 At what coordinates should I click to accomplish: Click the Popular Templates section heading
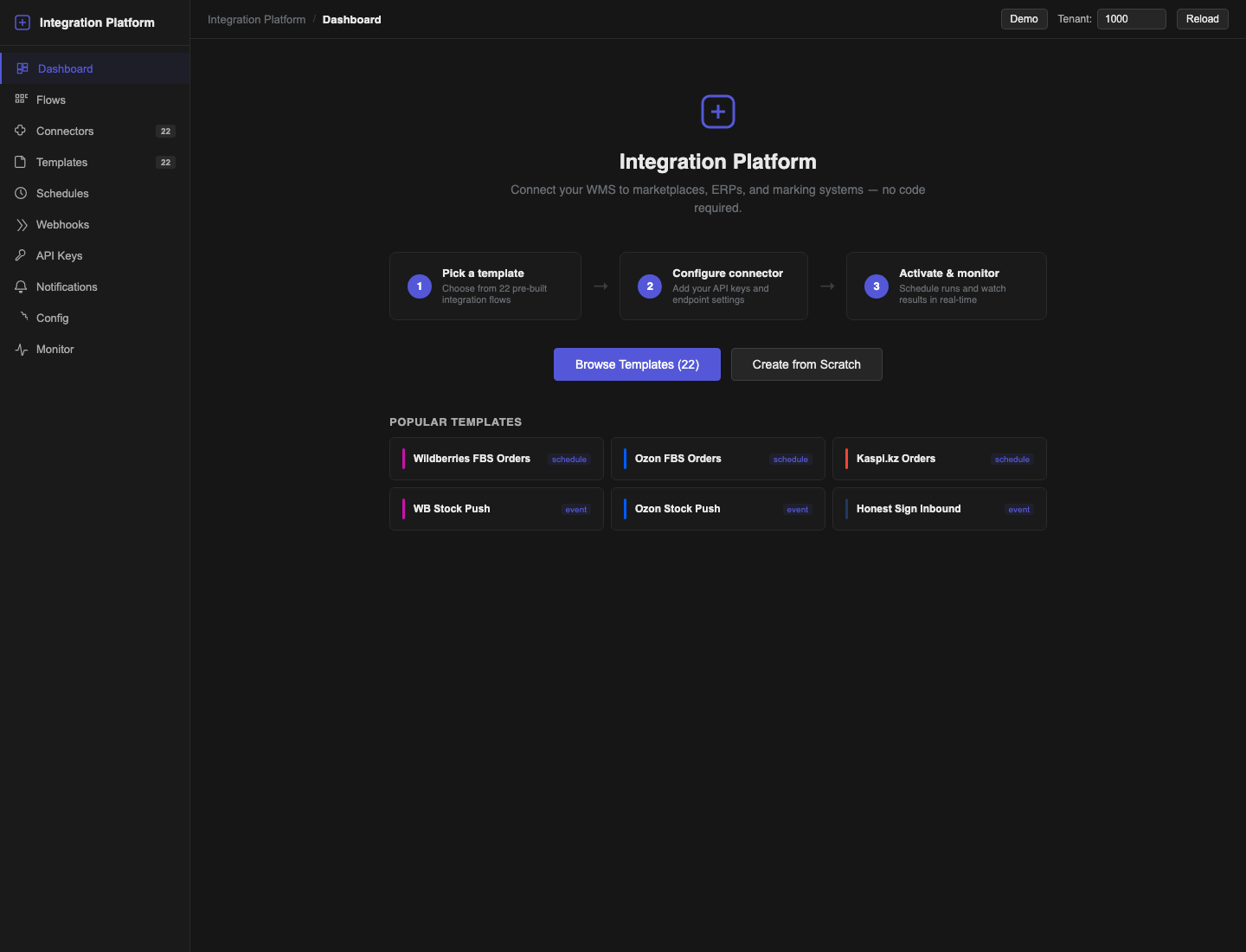click(x=456, y=422)
